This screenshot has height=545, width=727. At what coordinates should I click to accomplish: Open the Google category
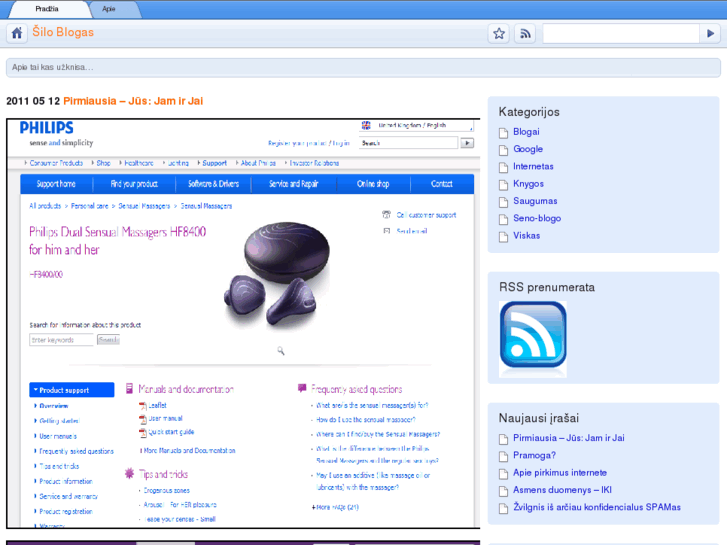(528, 149)
